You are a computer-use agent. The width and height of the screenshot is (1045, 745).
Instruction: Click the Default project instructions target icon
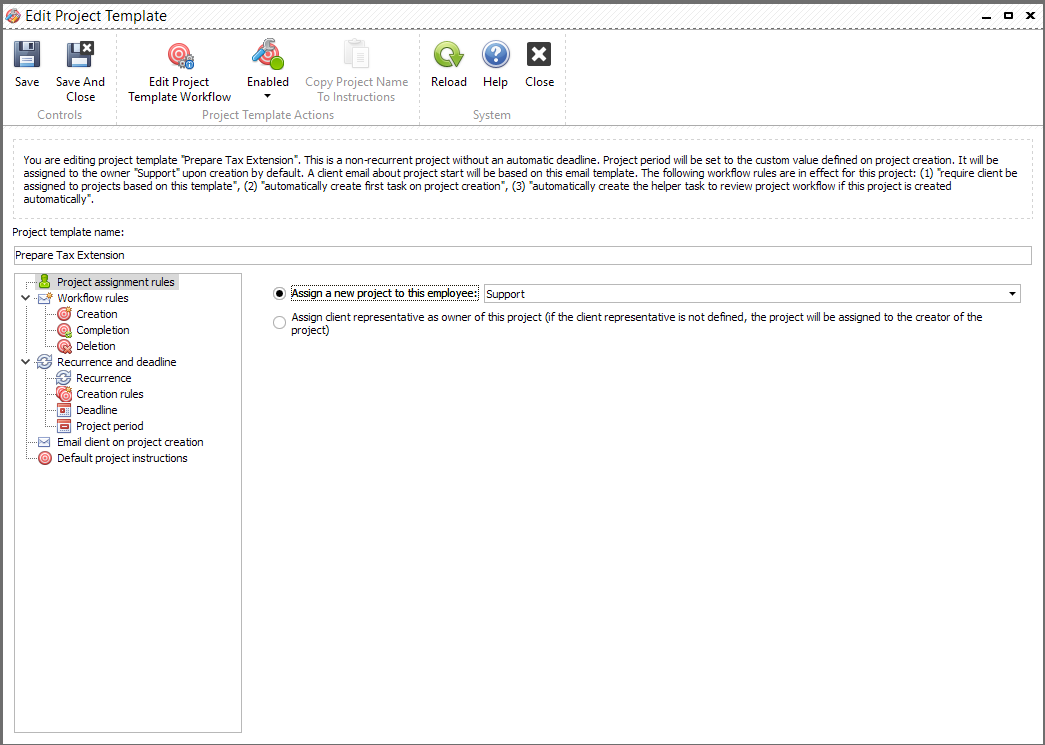(45, 458)
